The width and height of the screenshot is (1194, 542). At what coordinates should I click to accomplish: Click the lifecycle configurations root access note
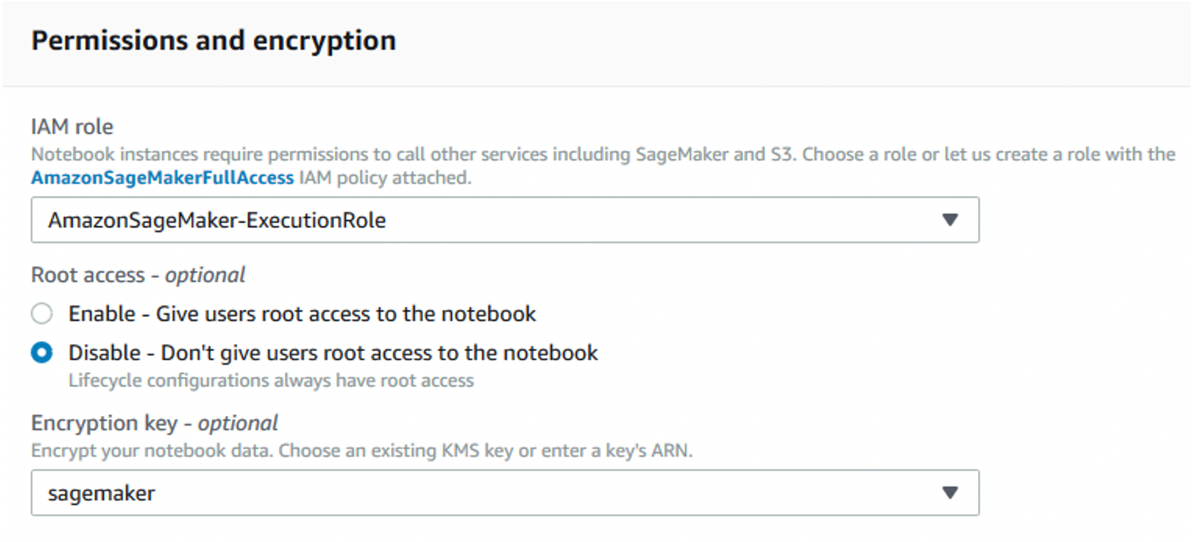(271, 380)
